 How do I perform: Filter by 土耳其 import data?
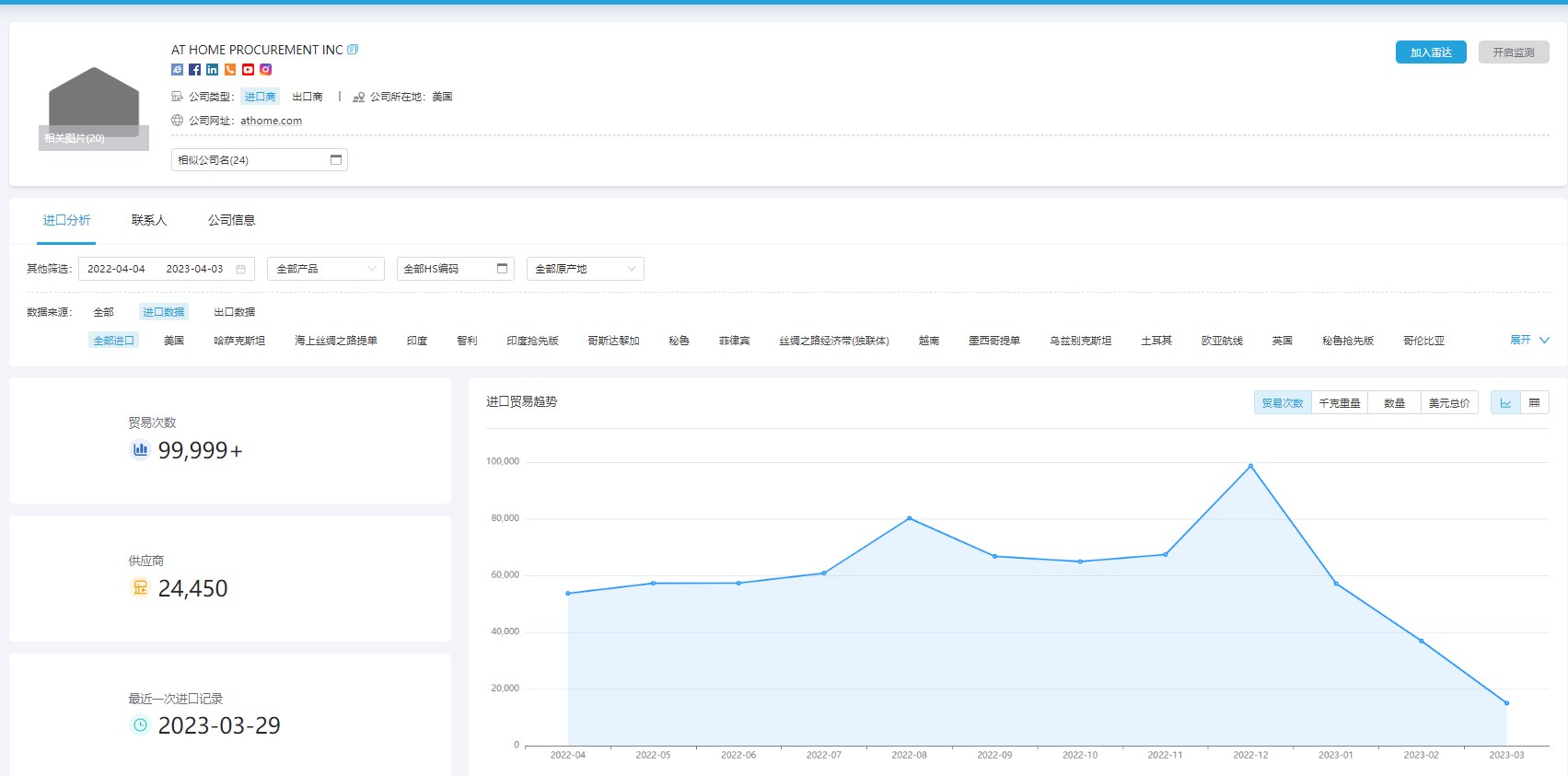pos(1156,341)
